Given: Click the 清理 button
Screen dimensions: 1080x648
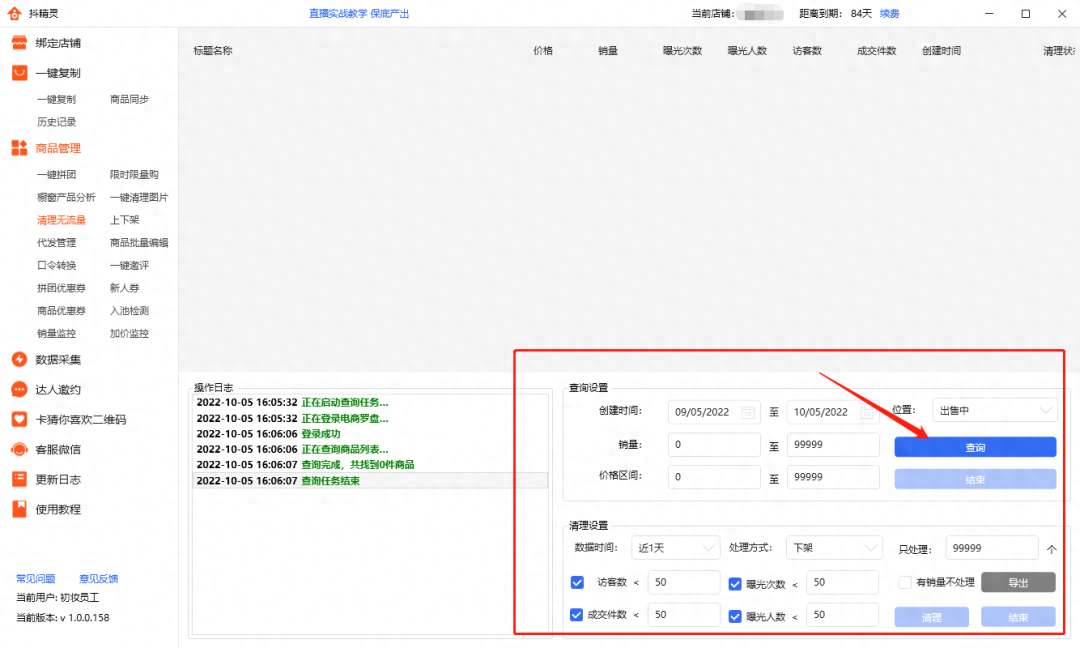Looking at the screenshot, I should (931, 617).
